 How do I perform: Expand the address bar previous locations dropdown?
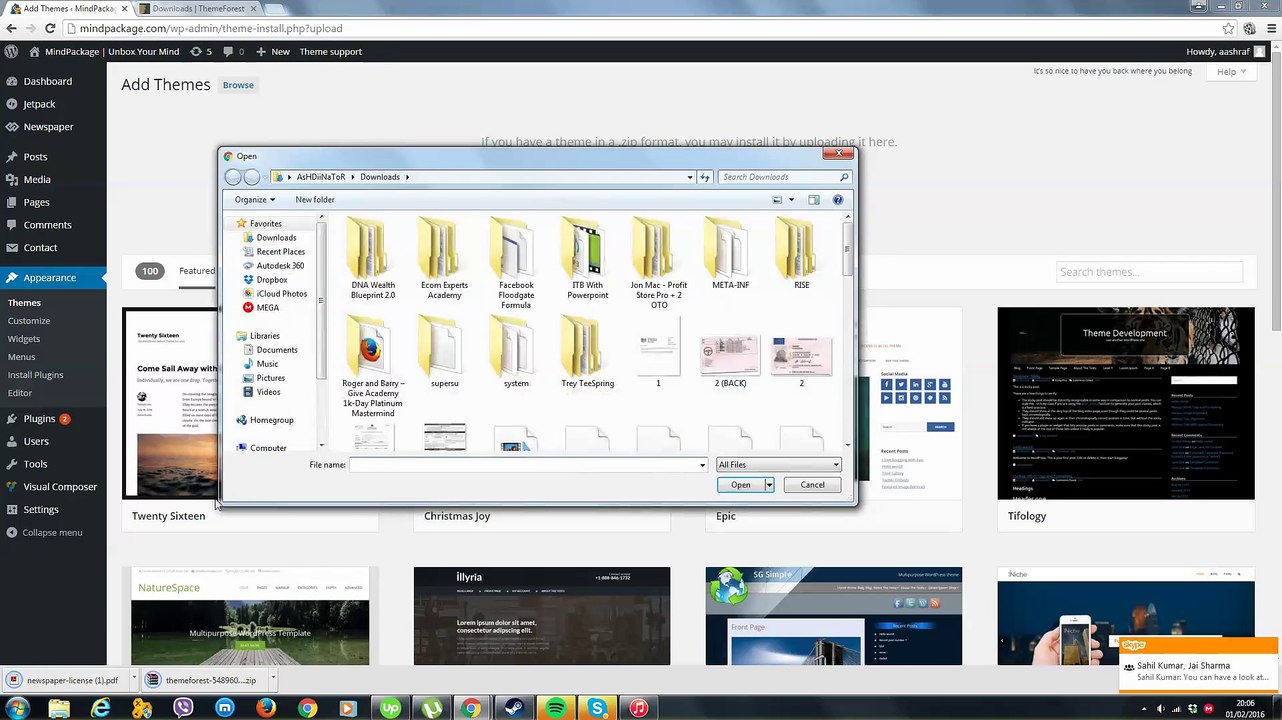pos(689,177)
